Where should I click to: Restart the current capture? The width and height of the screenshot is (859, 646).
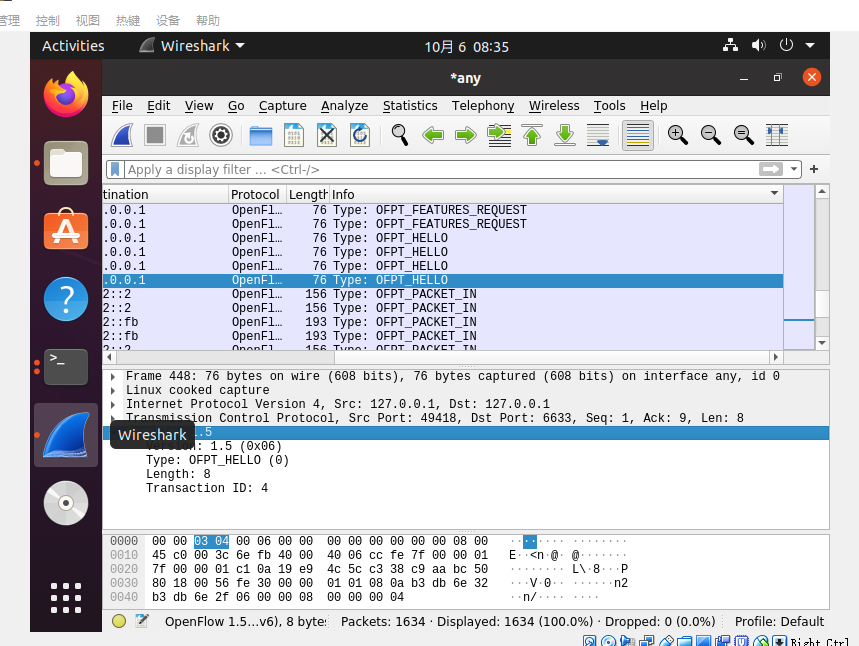click(x=188, y=135)
